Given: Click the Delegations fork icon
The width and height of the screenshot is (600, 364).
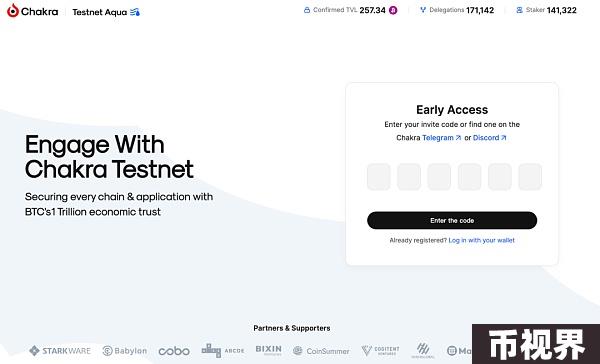Looking at the screenshot, I should [x=423, y=10].
